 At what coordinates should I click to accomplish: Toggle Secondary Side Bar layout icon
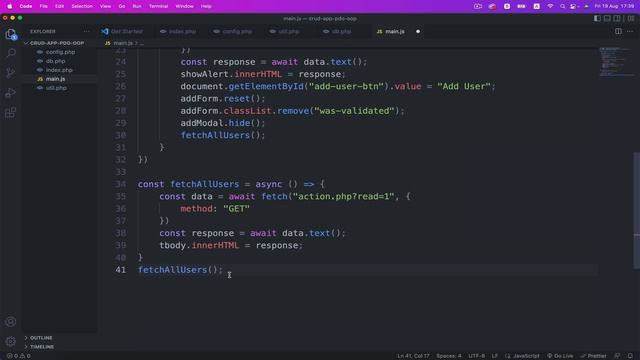coord(617,18)
